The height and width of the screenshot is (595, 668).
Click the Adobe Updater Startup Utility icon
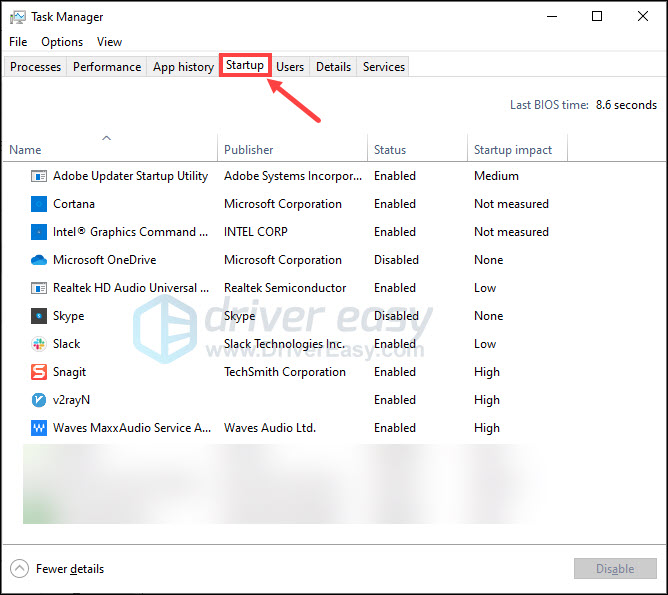(x=39, y=176)
